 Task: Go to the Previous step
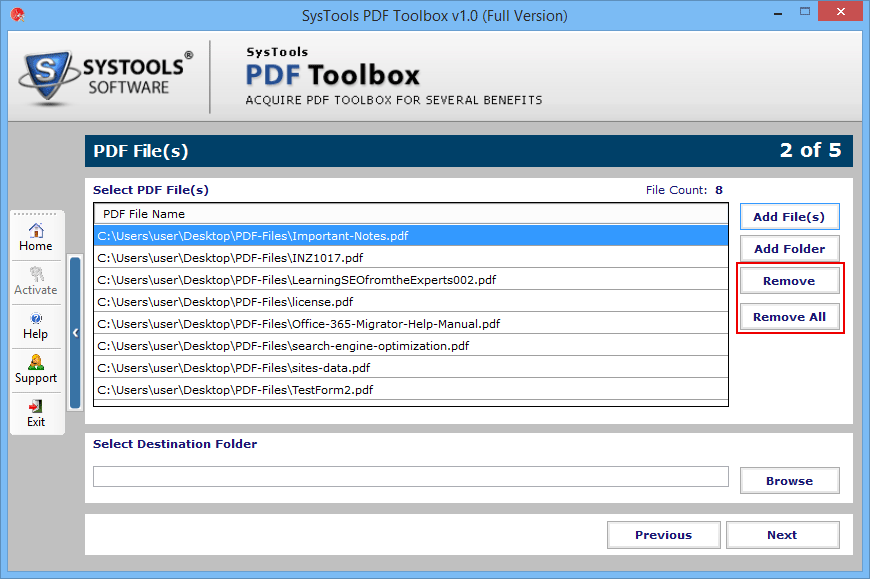click(664, 535)
